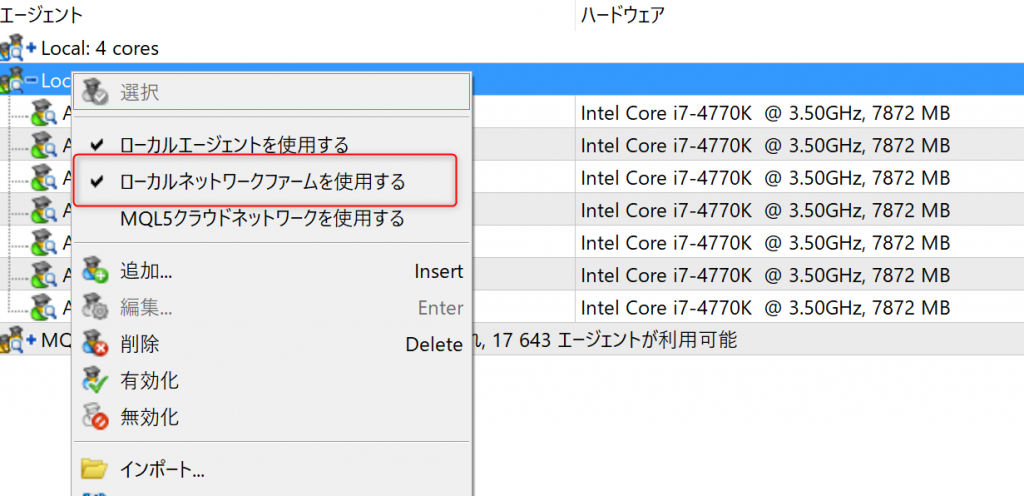Expand the MQL5 cloud network tree node
The height and width of the screenshot is (496, 1024).
[x=32, y=341]
